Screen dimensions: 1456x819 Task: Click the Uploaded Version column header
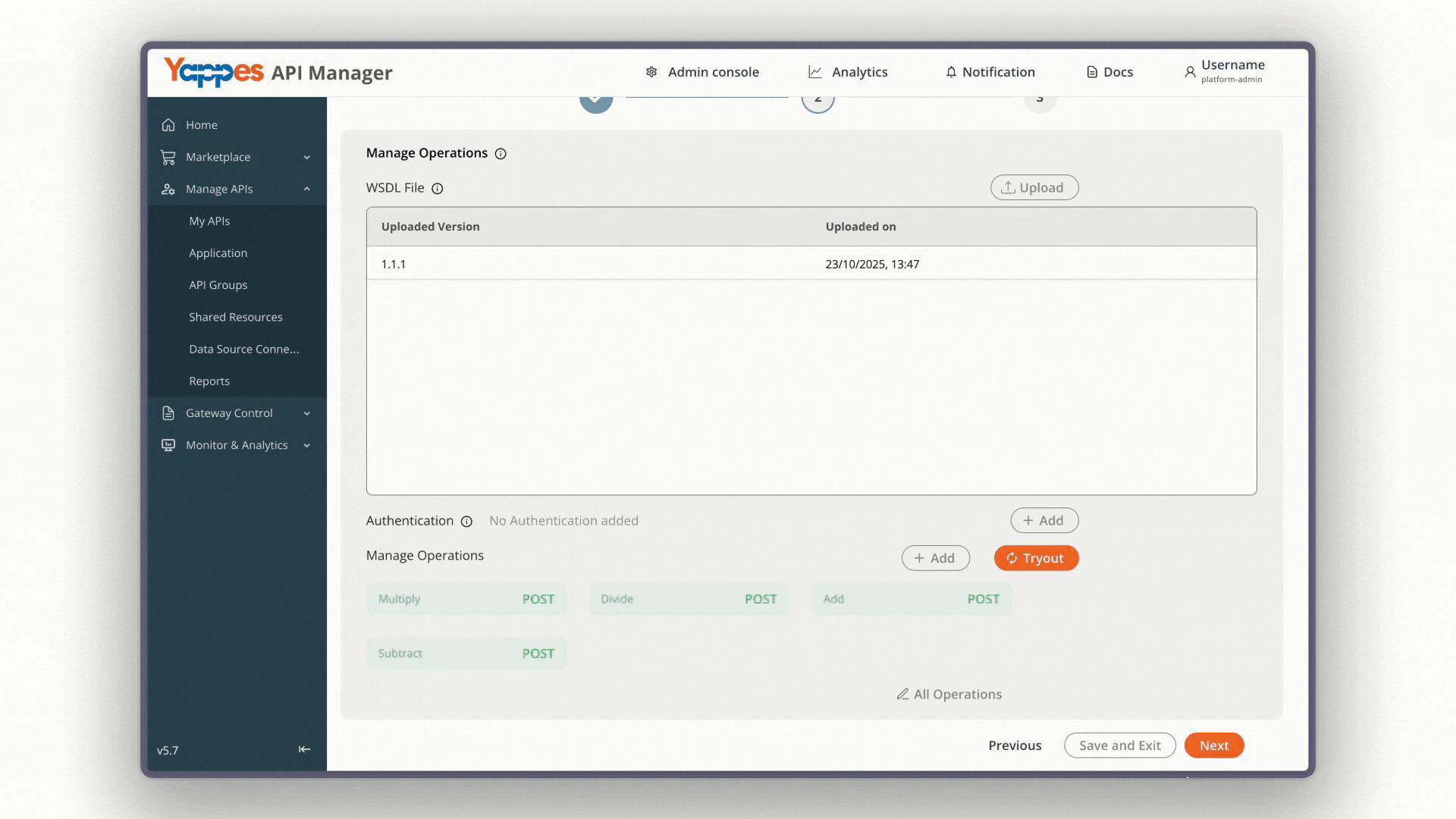pos(431,227)
